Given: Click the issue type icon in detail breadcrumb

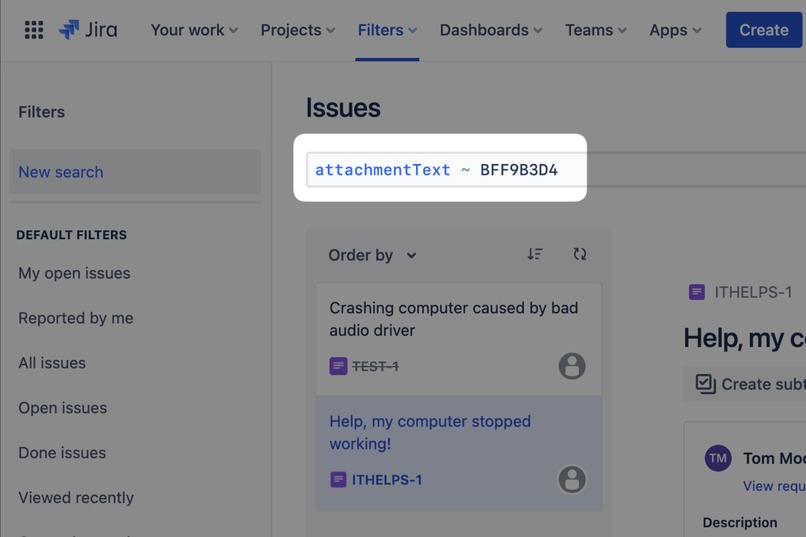Looking at the screenshot, I should [x=697, y=292].
